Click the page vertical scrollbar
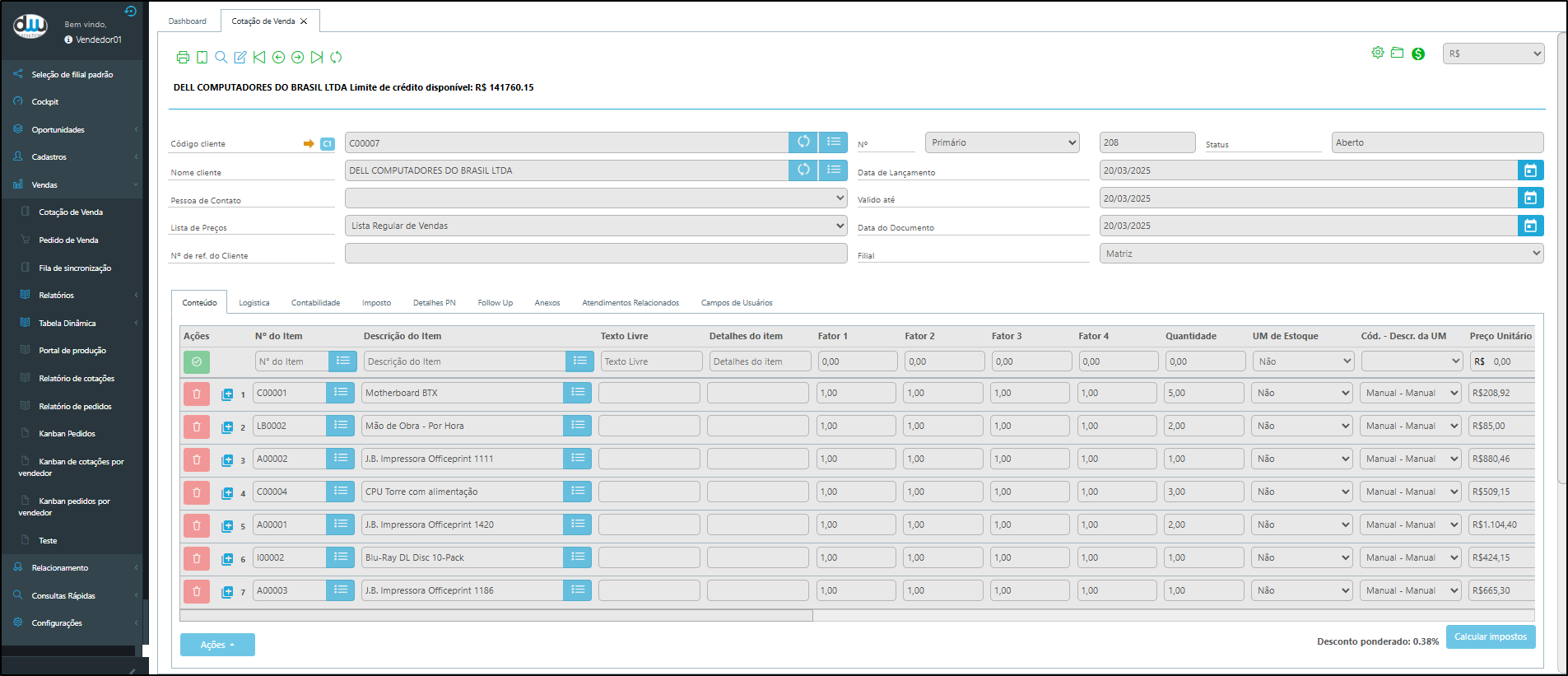This screenshot has width=1568, height=676. click(1562, 258)
